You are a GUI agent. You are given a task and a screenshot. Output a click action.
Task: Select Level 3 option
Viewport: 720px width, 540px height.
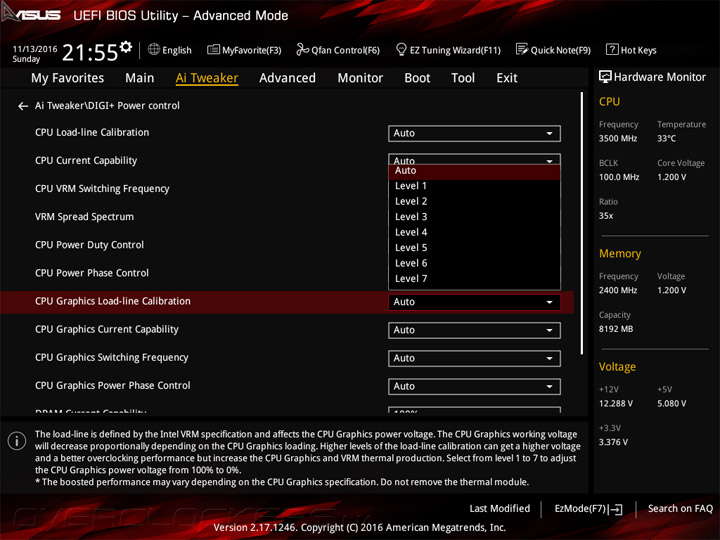pyautogui.click(x=474, y=217)
